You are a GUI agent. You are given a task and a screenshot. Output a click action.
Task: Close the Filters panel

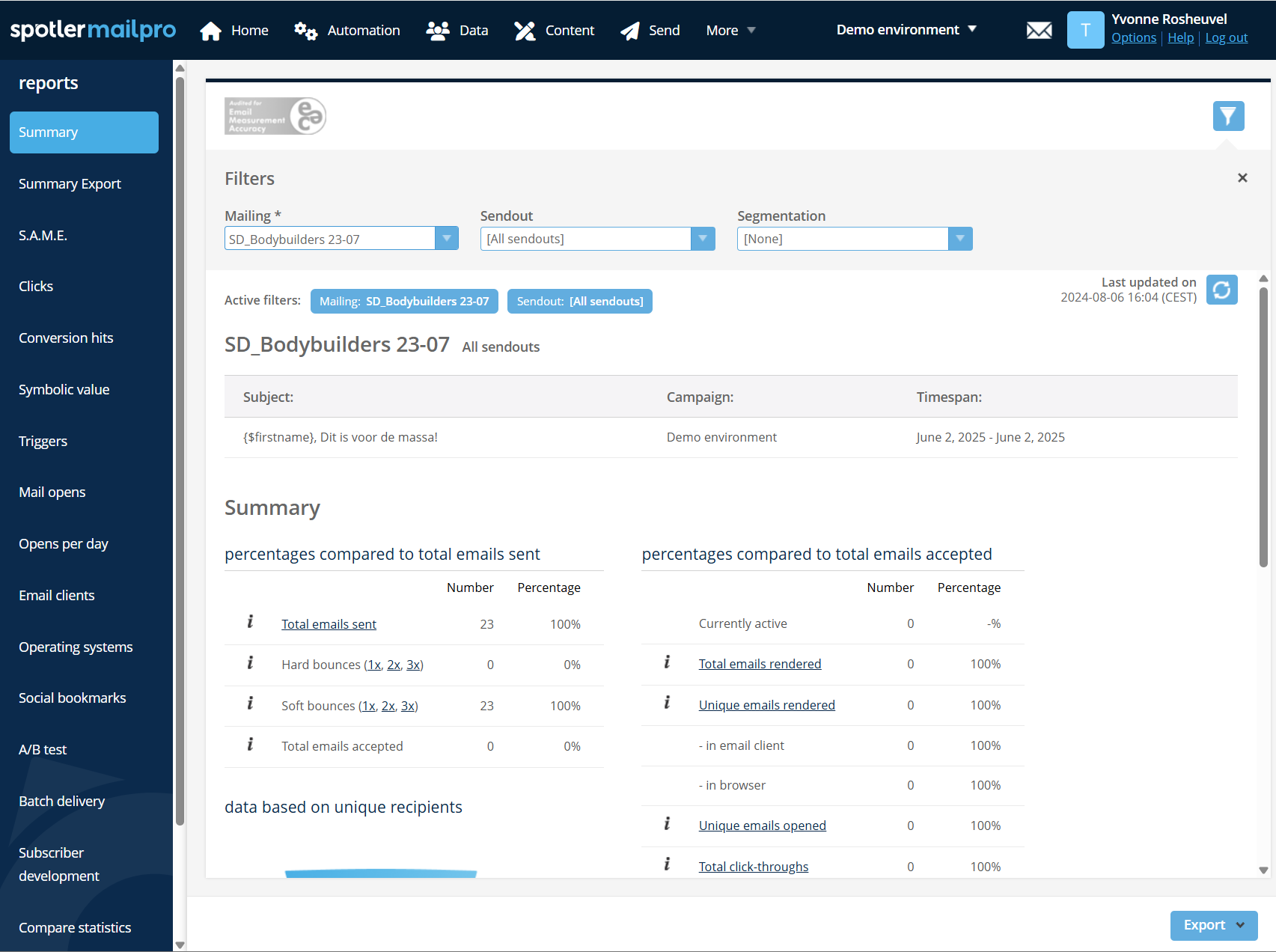pyautogui.click(x=1242, y=178)
